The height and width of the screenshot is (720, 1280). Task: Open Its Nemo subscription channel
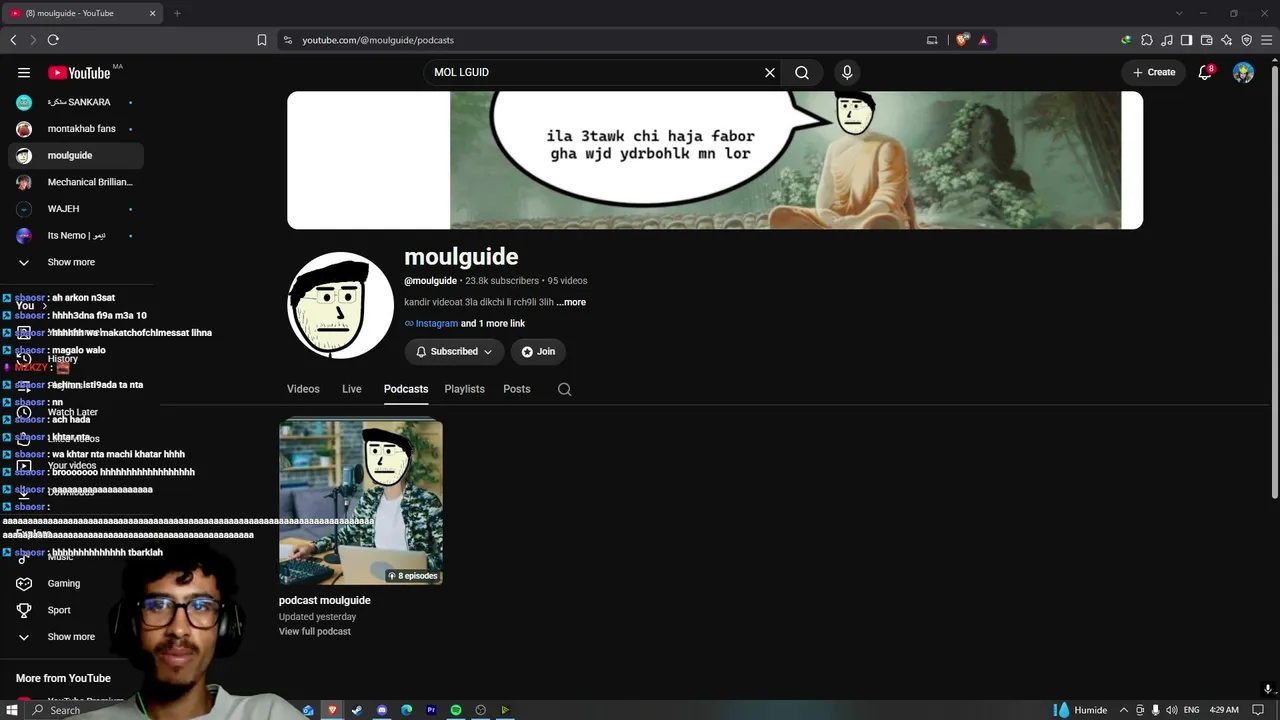(x=76, y=236)
